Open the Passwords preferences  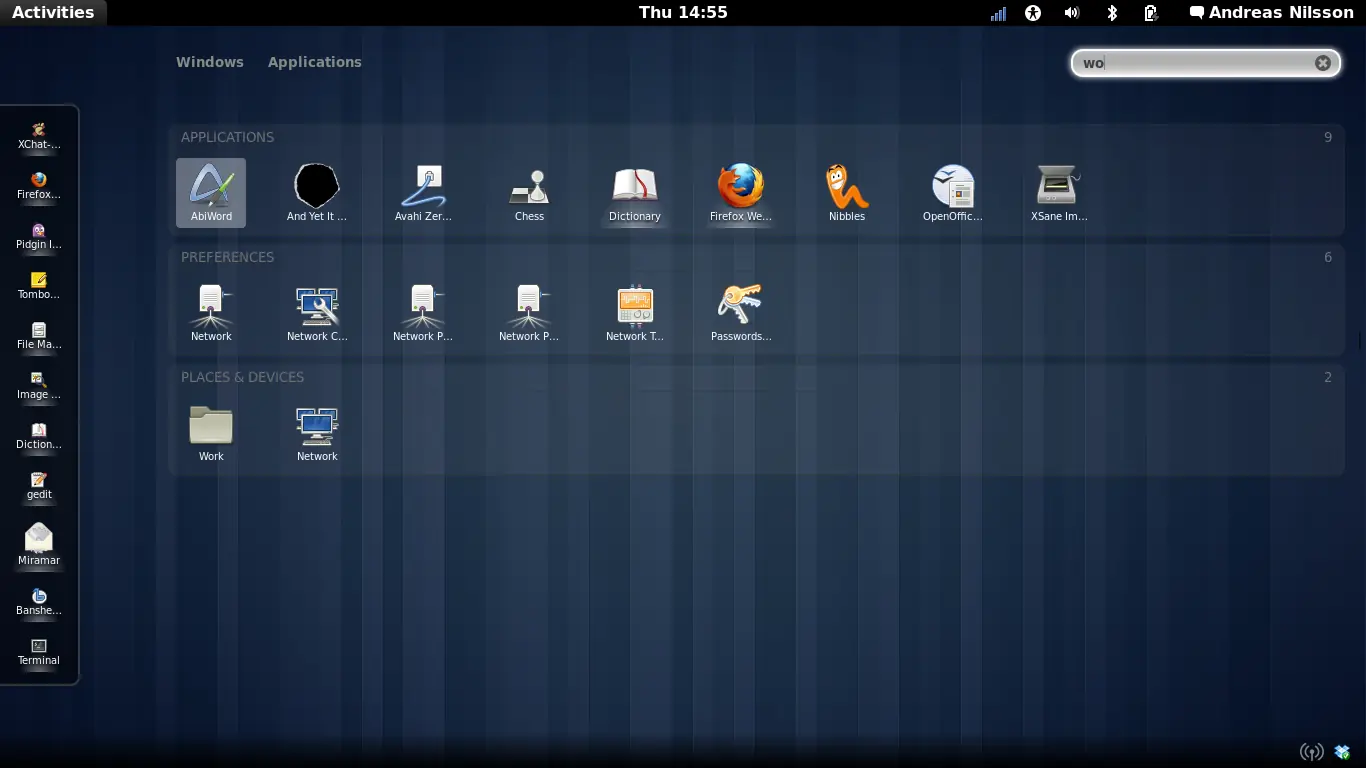point(741,311)
